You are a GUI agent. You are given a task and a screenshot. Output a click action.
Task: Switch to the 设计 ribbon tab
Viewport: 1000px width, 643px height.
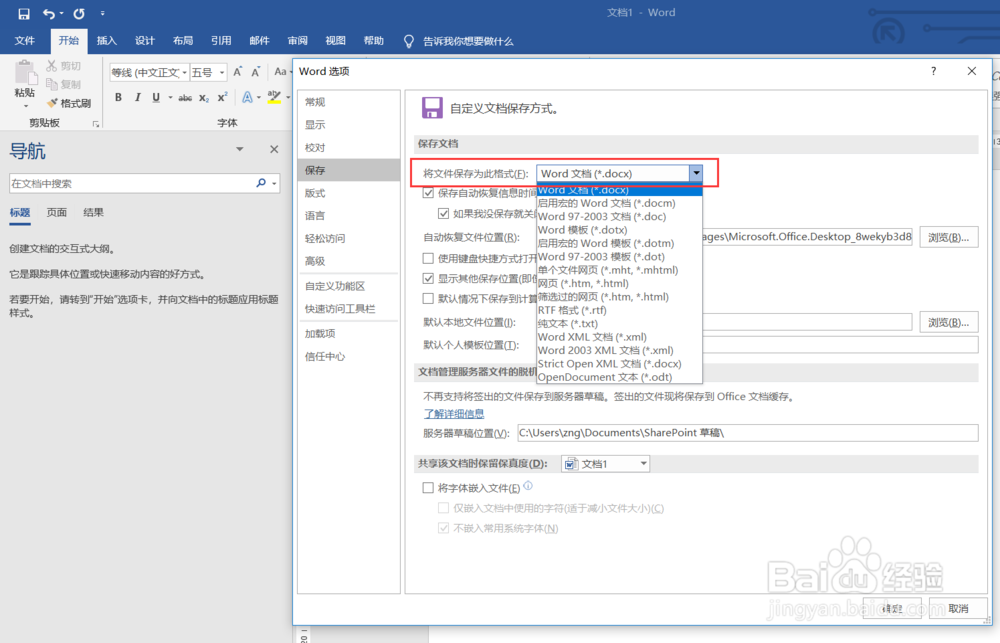145,41
